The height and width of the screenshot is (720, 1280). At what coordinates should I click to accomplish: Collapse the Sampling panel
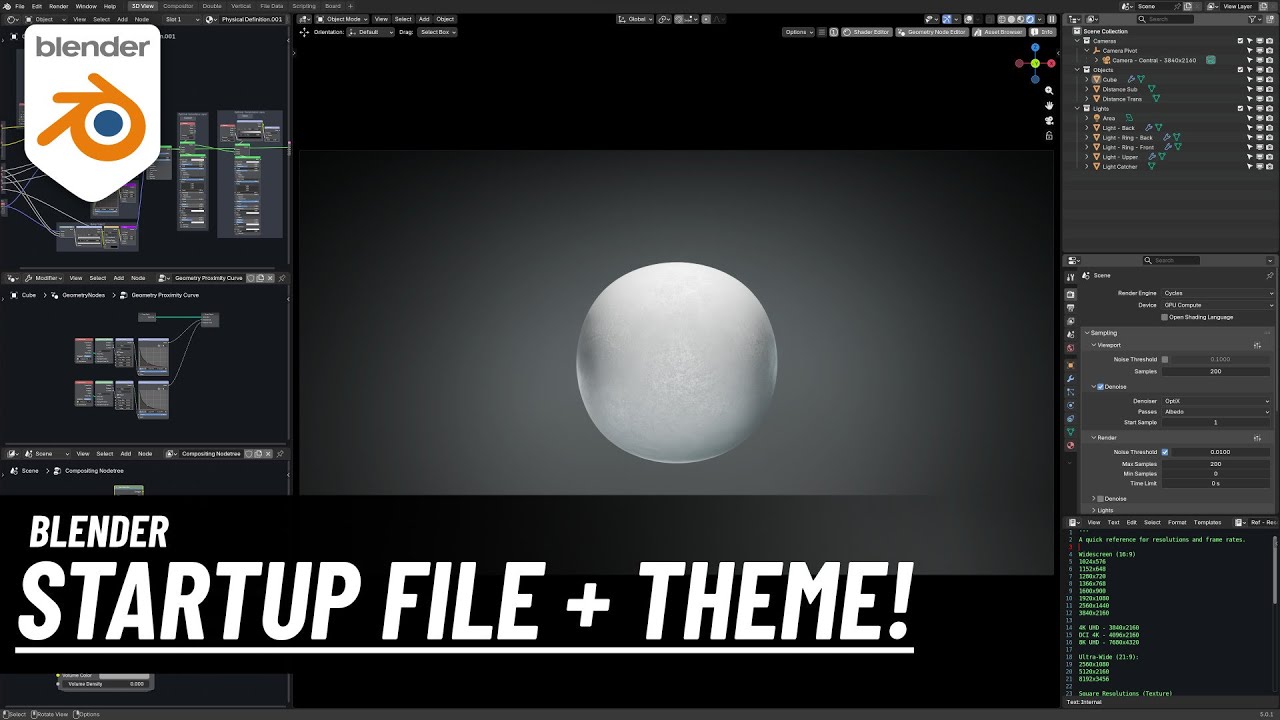click(1086, 333)
